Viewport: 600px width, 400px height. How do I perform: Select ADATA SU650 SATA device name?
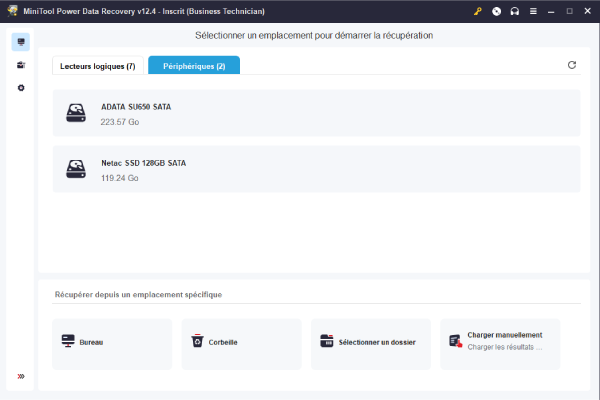[x=136, y=107]
